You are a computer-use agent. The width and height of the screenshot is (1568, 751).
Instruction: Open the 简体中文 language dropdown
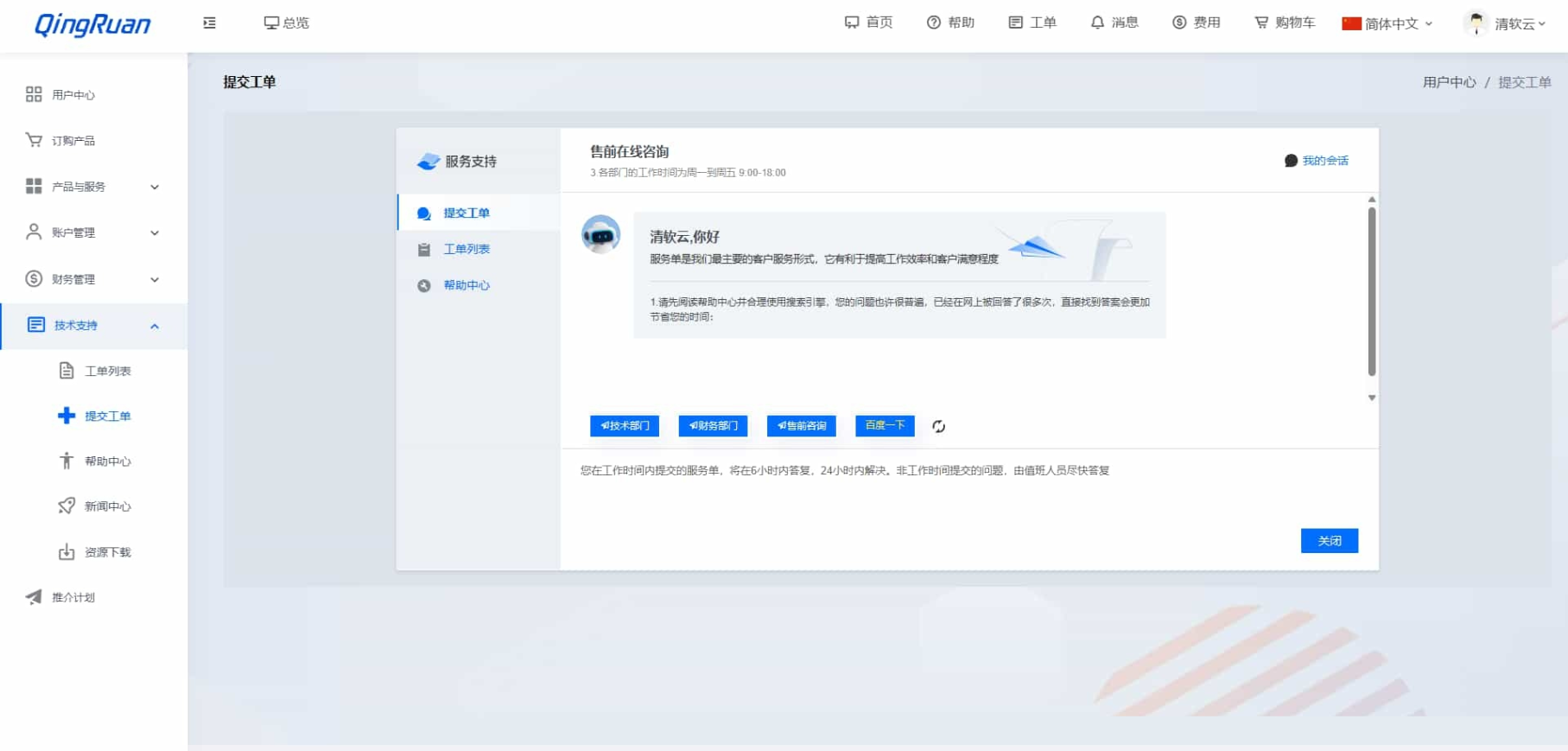coord(1387,23)
